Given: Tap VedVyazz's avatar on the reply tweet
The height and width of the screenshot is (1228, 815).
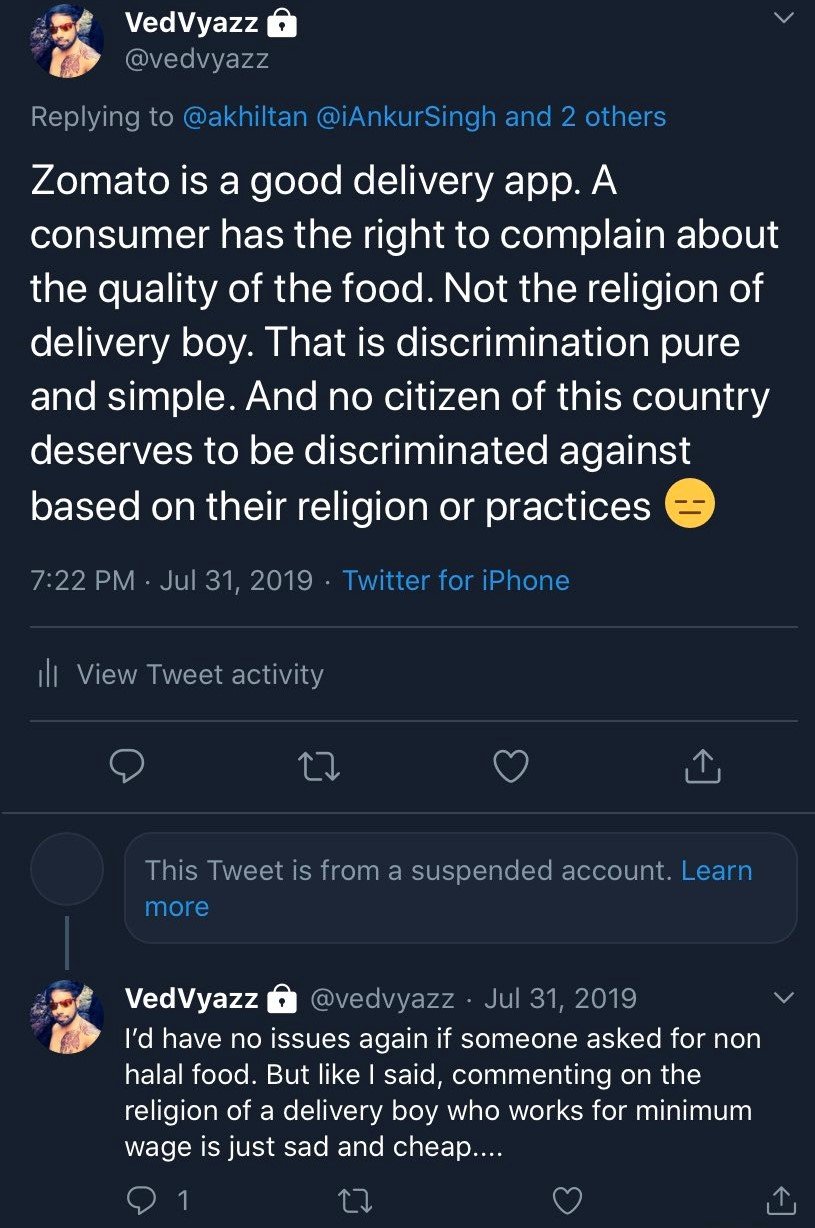Looking at the screenshot, I should (68, 1017).
